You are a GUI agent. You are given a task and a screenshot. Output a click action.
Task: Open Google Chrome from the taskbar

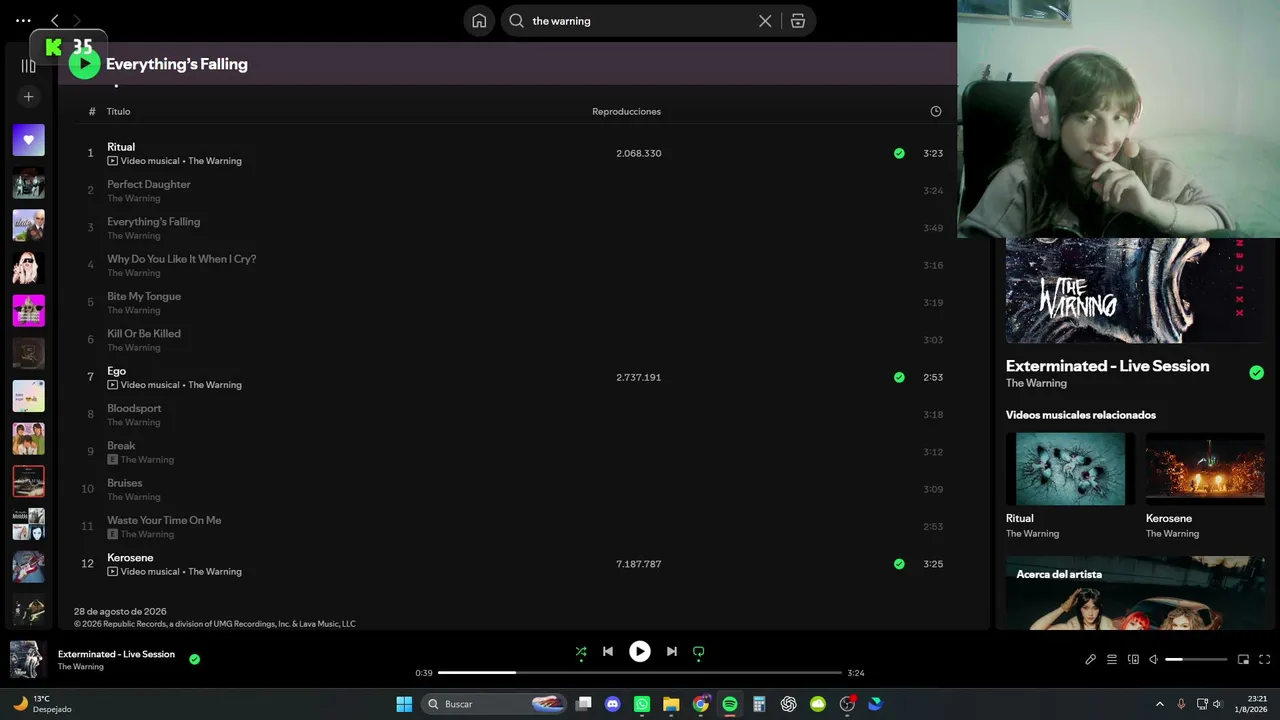(x=701, y=704)
